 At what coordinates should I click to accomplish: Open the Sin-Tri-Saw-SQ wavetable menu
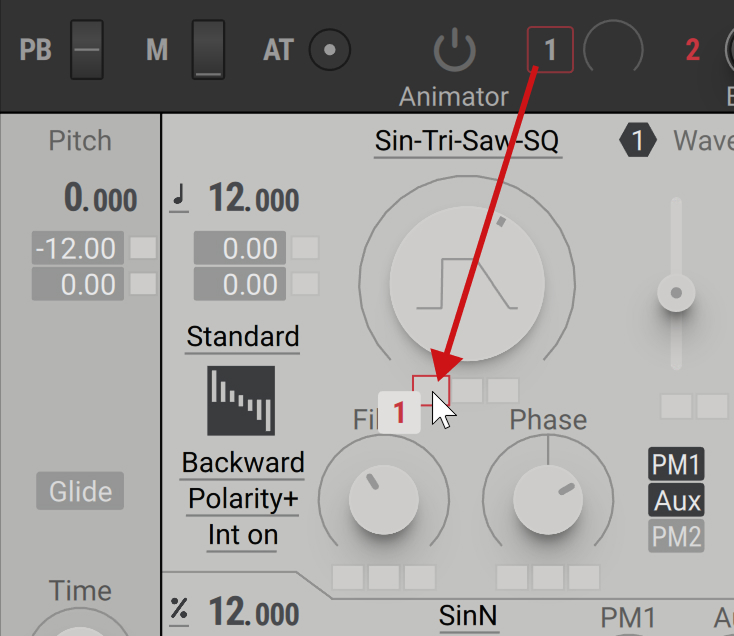pos(467,141)
